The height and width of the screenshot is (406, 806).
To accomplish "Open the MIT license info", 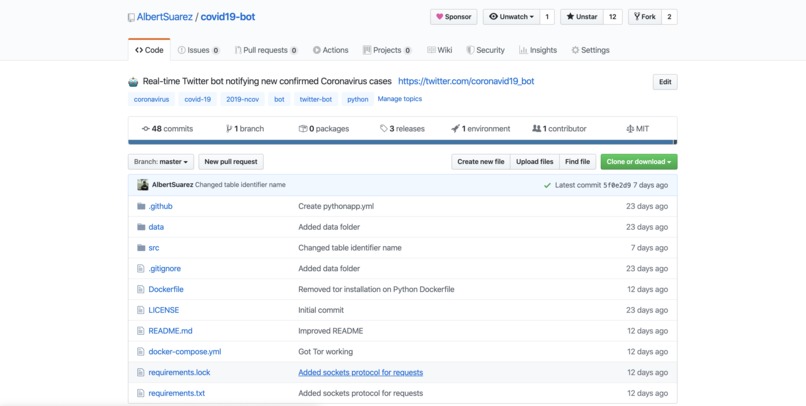I will (x=637, y=128).
